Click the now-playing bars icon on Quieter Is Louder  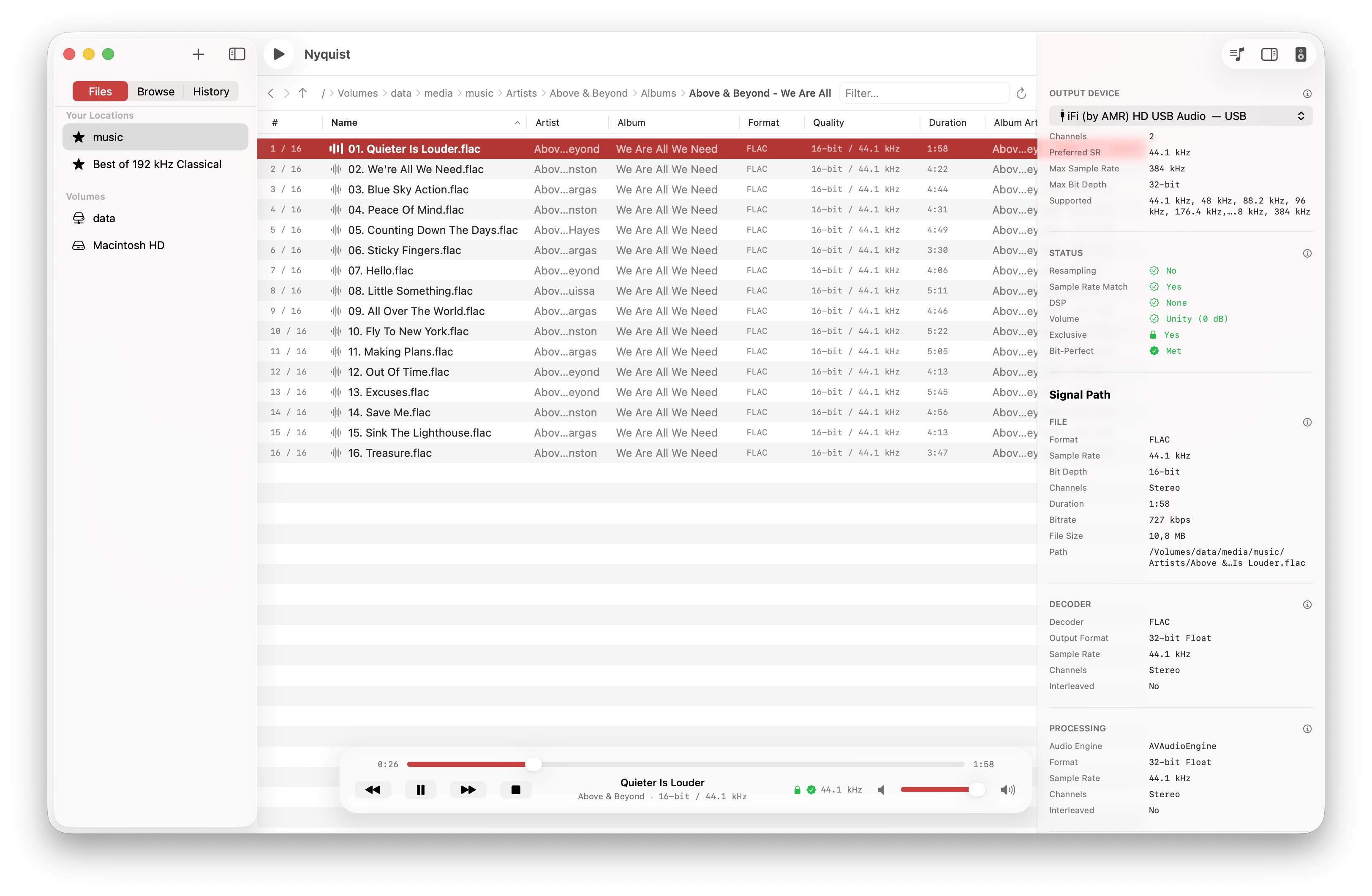[x=336, y=149]
